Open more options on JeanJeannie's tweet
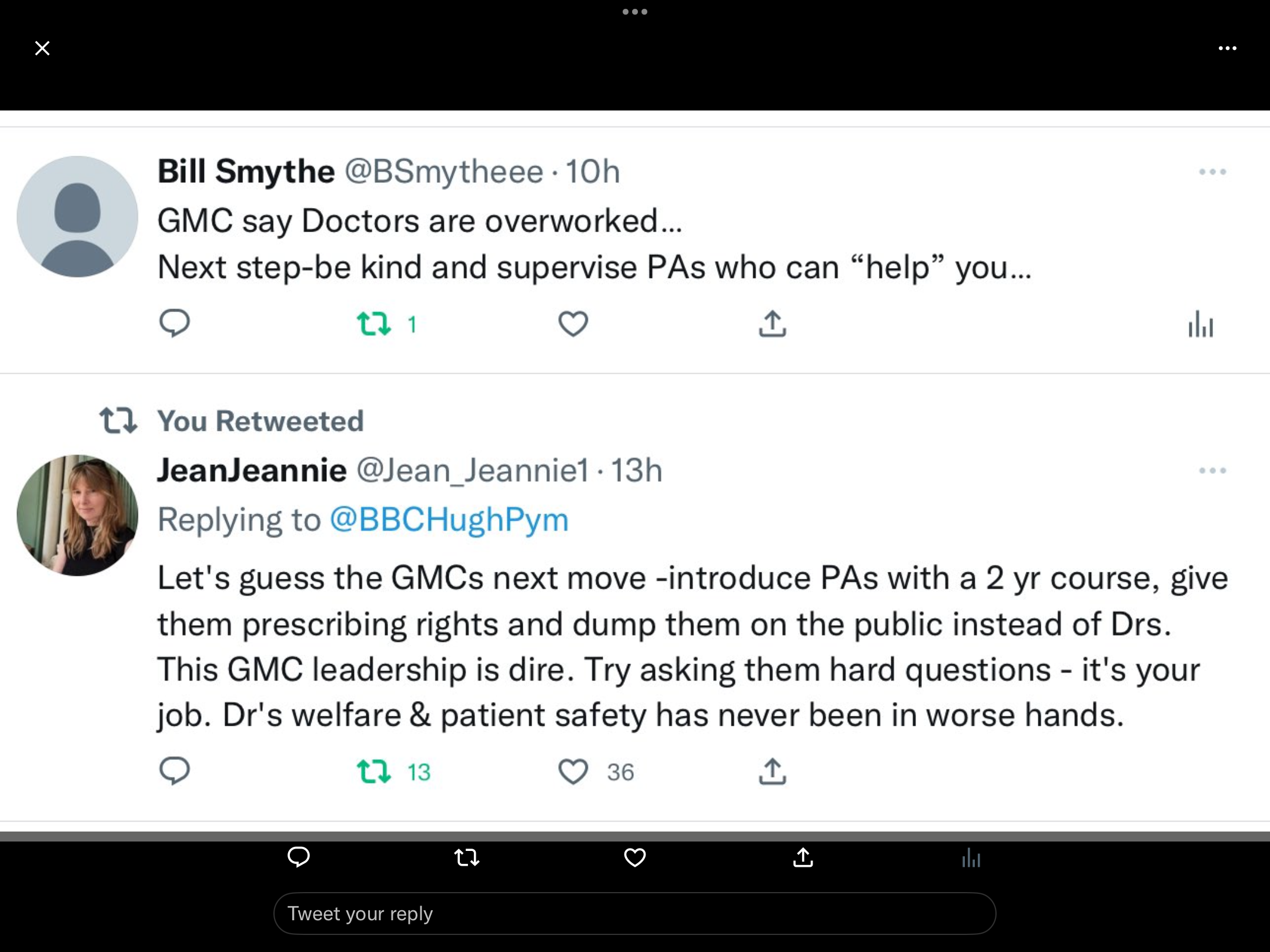Viewport: 1270px width, 952px height. click(x=1212, y=471)
